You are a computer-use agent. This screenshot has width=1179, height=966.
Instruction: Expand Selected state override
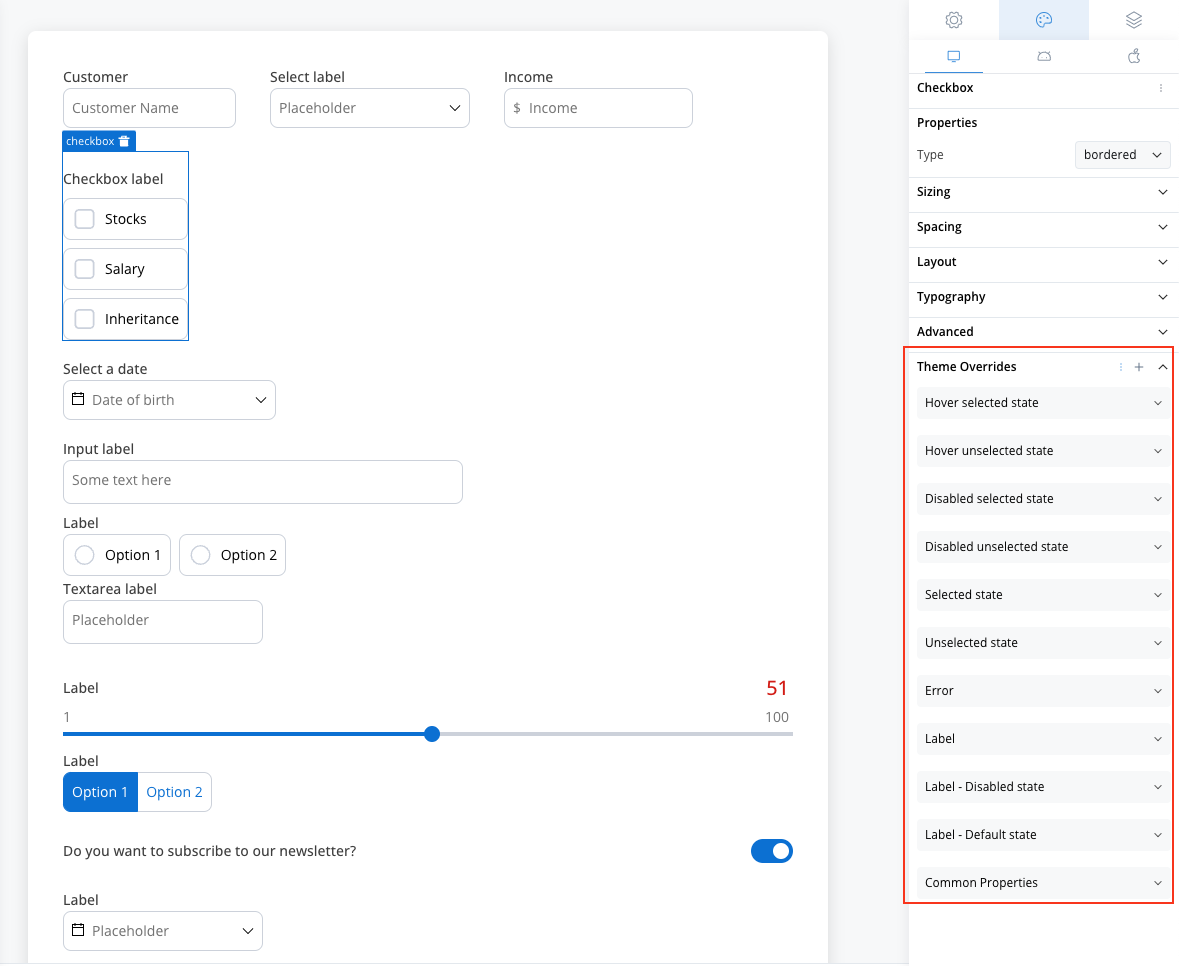pyautogui.click(x=1043, y=595)
